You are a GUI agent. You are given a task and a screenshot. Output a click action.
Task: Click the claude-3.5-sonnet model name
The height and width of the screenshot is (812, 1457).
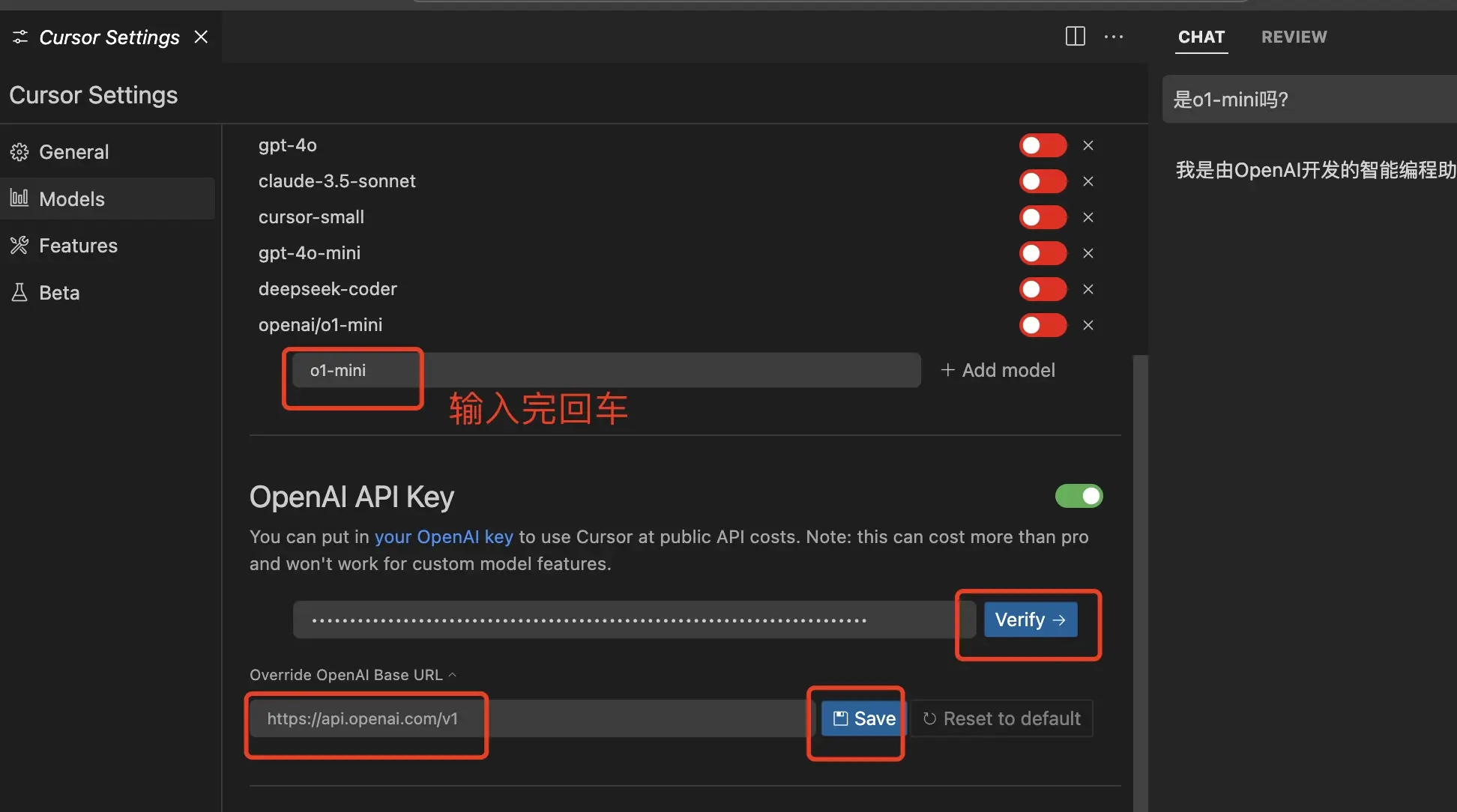[x=337, y=181]
